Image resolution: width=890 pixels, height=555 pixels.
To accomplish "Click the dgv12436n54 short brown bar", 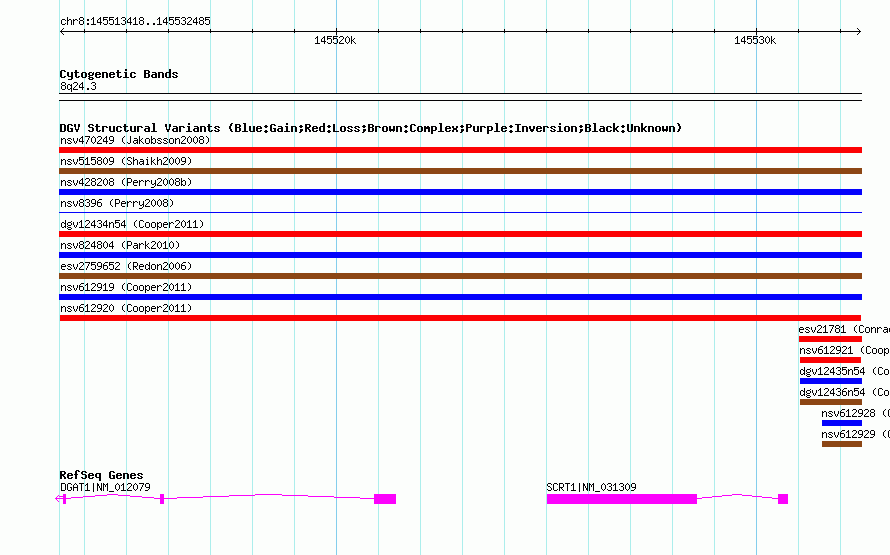I will [x=831, y=402].
